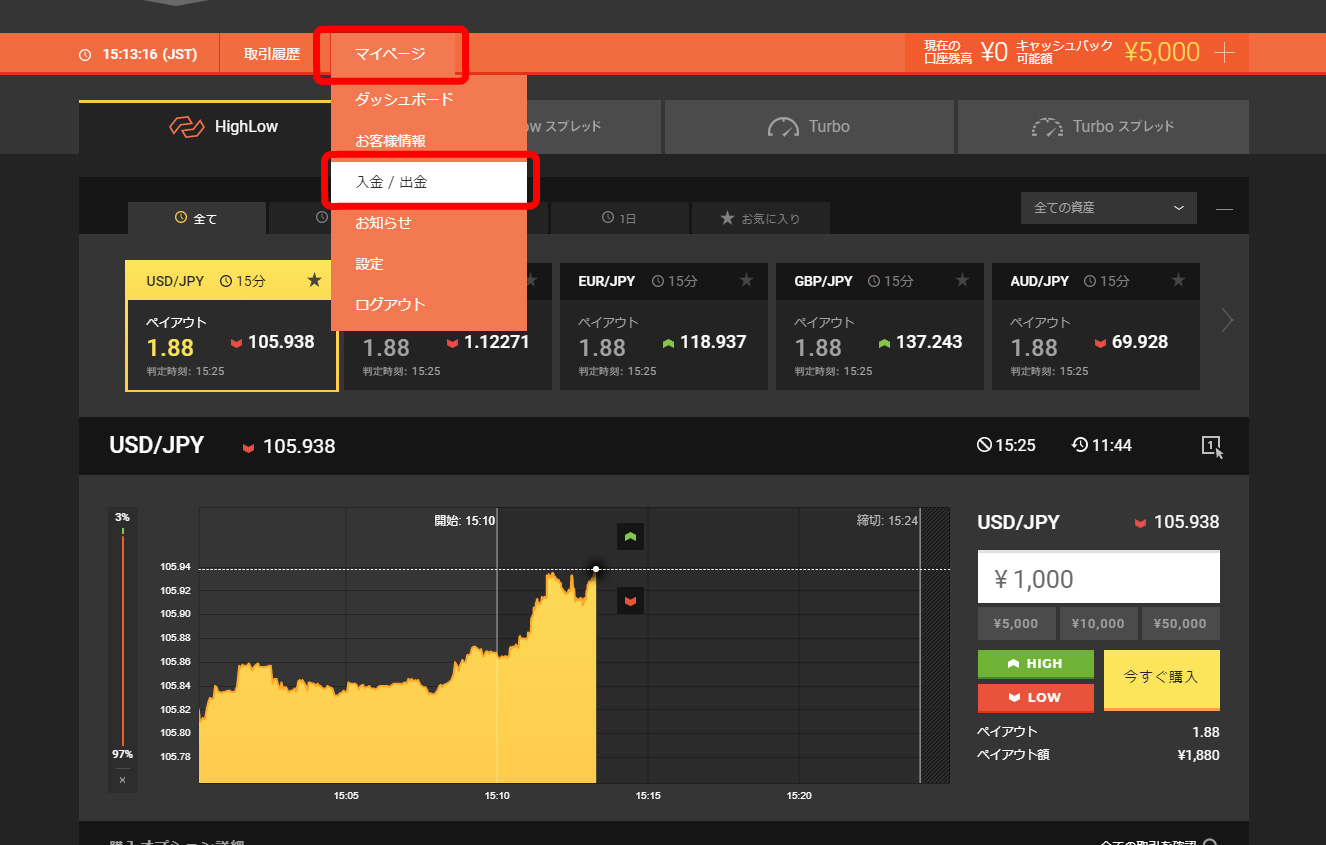This screenshot has height=845, width=1326.
Task: Click the 15:20 time axis label
Action: pos(798,796)
